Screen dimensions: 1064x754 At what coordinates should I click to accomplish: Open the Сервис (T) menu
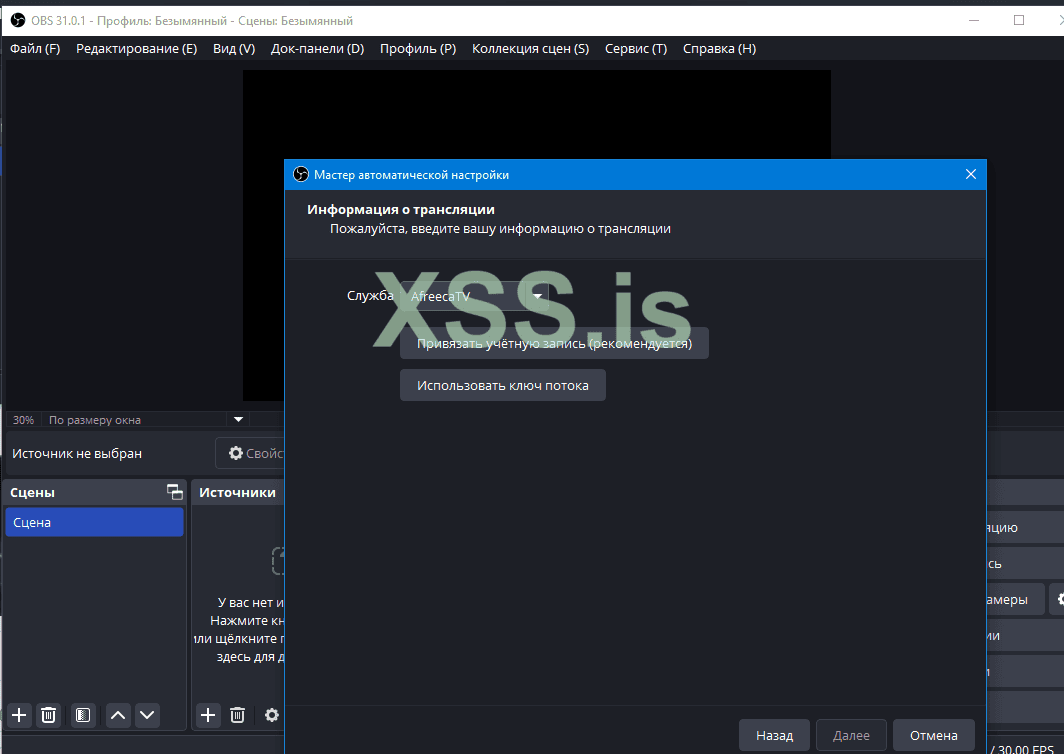click(x=636, y=48)
